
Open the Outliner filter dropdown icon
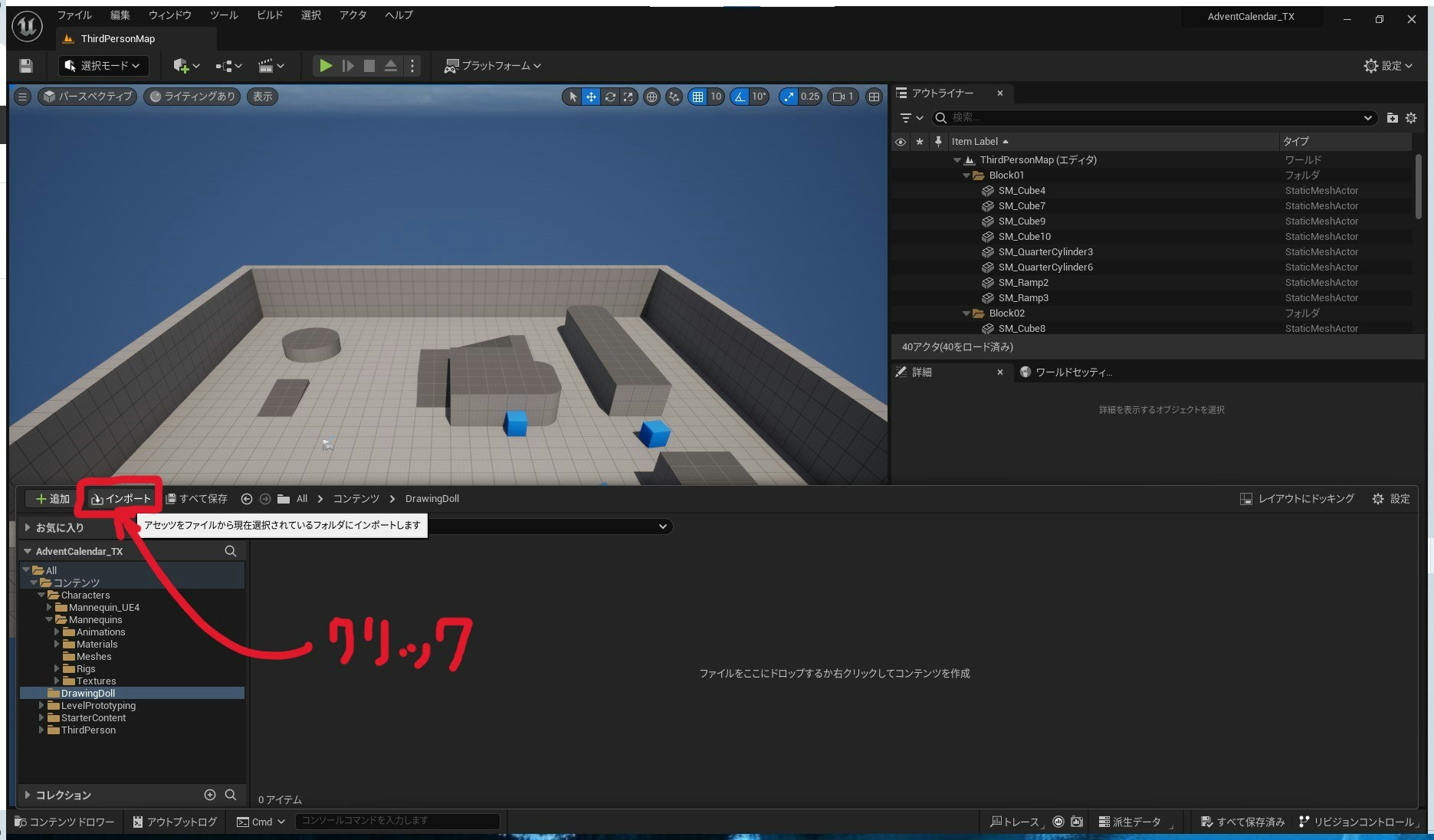911,118
